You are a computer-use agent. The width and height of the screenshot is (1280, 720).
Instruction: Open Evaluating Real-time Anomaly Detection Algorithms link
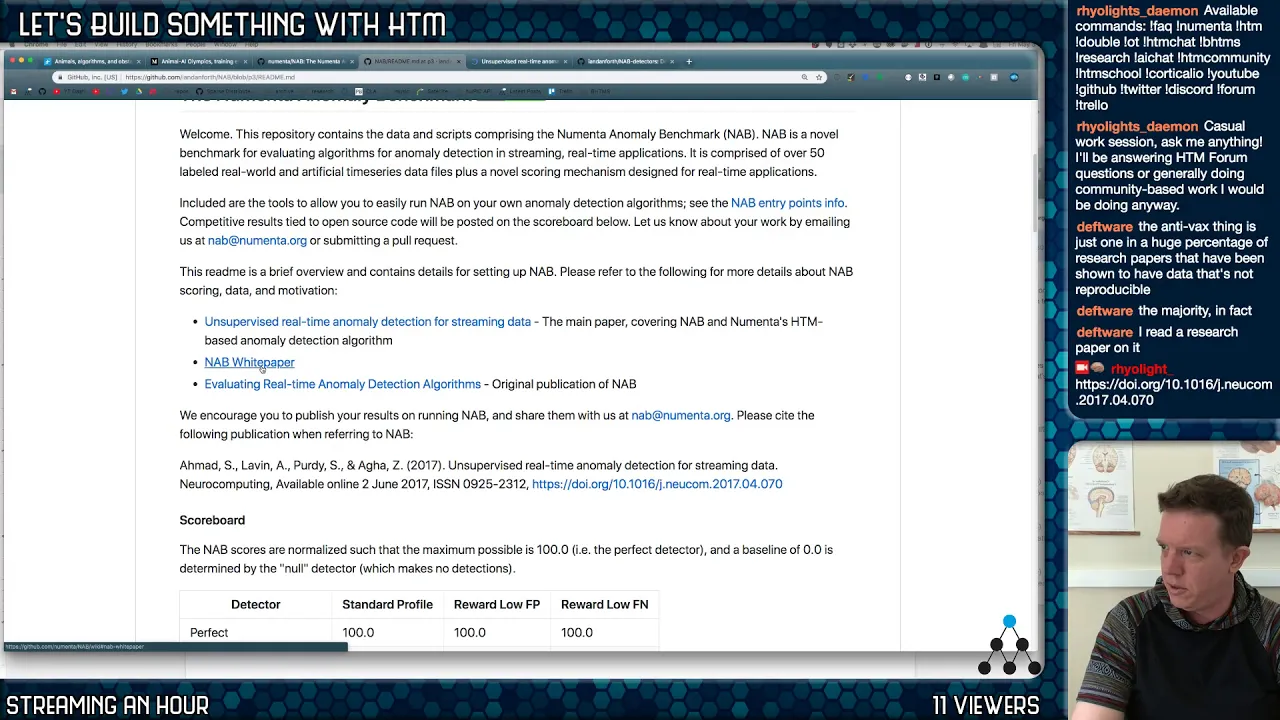342,384
